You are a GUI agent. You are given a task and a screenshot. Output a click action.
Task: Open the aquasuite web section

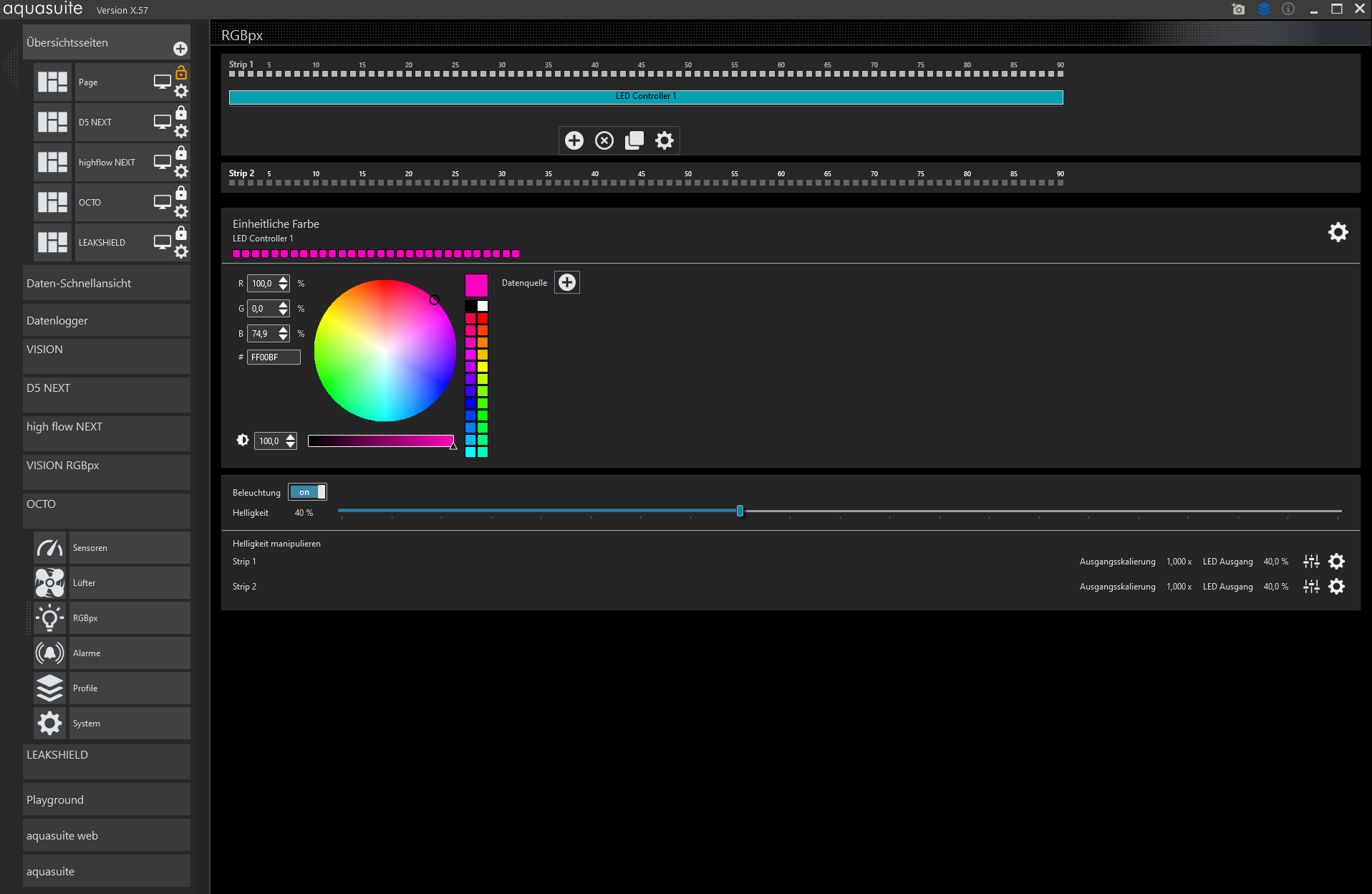pos(107,836)
